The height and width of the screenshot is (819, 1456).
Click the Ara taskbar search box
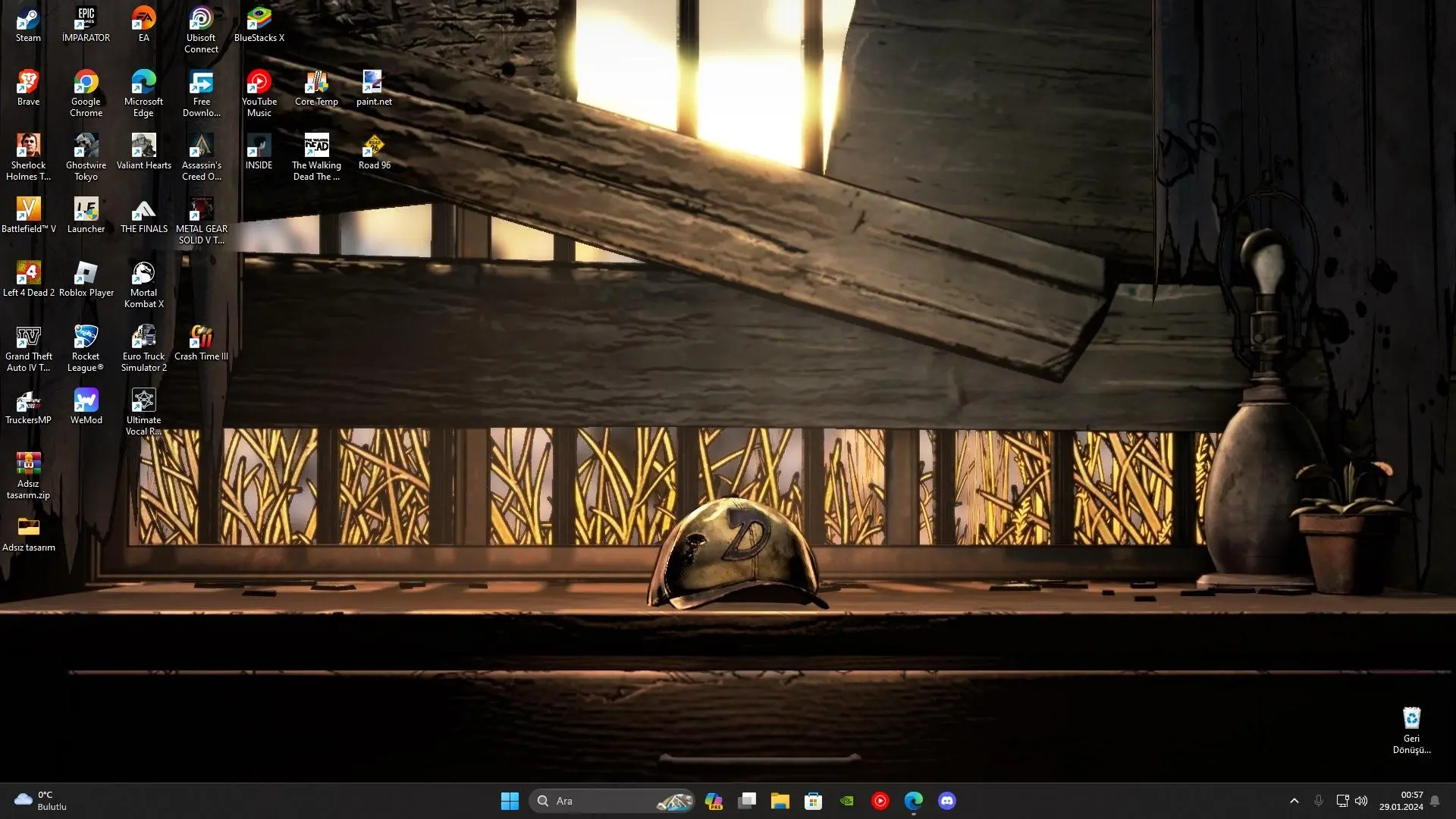coord(612,801)
